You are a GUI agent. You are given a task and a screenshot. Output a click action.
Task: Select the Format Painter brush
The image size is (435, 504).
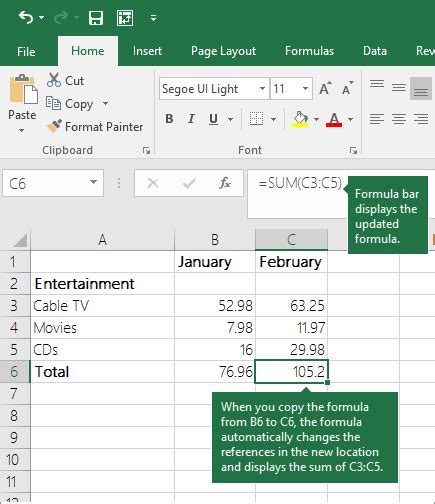click(x=54, y=126)
